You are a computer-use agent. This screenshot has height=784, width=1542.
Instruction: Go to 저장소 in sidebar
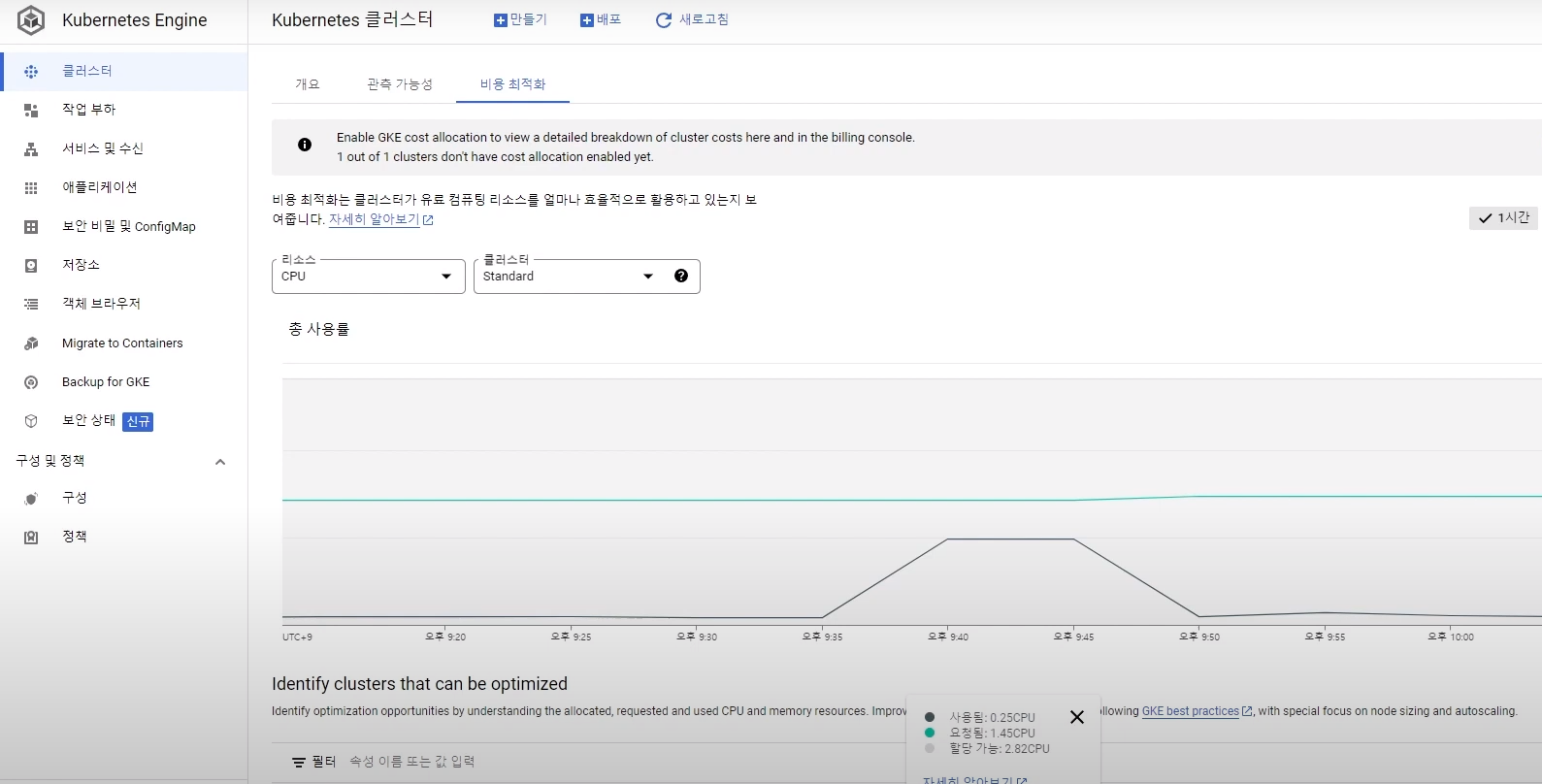pos(81,265)
